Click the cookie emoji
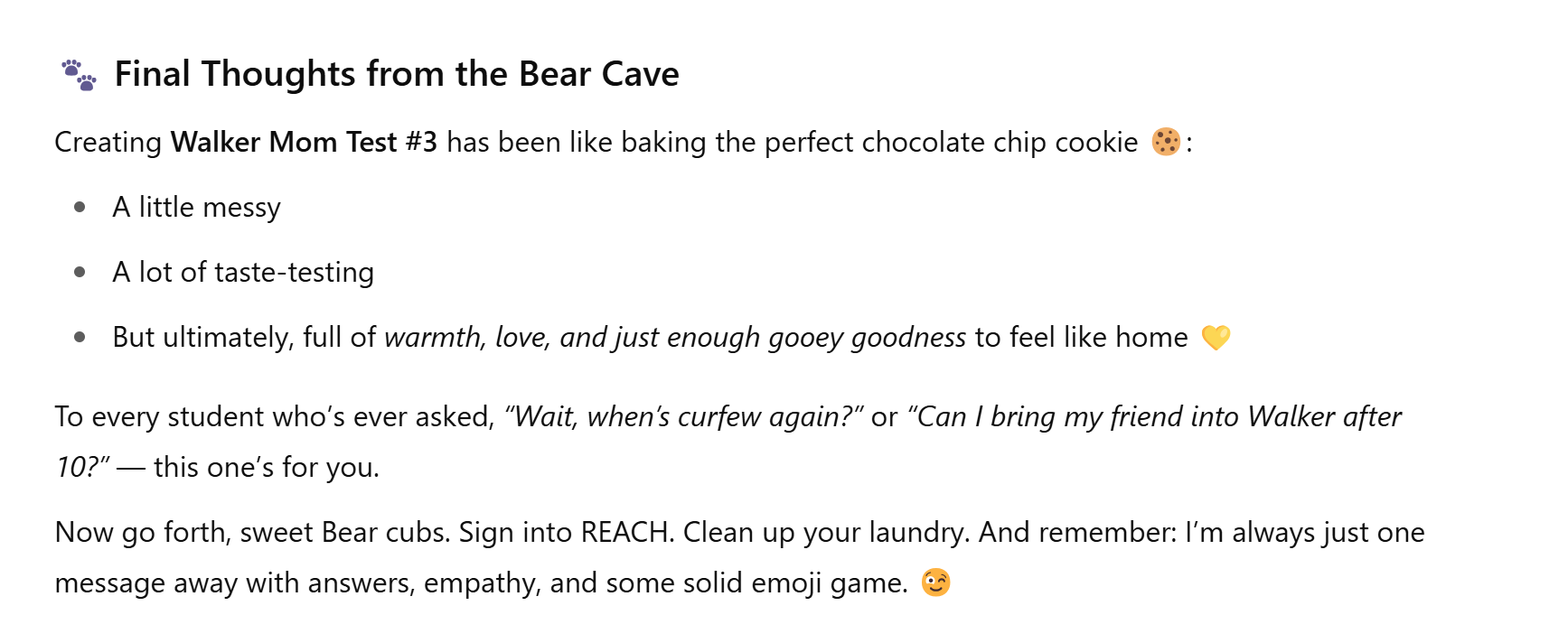 click(x=1166, y=142)
